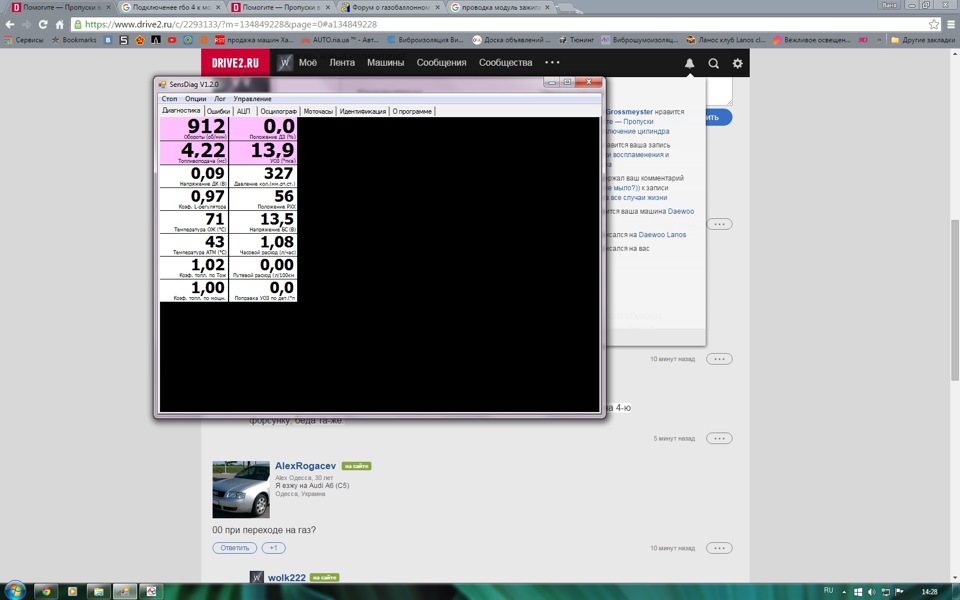This screenshot has height=600, width=960.
Task: Open the Стоп menu in SensDiag
Action: (169, 99)
